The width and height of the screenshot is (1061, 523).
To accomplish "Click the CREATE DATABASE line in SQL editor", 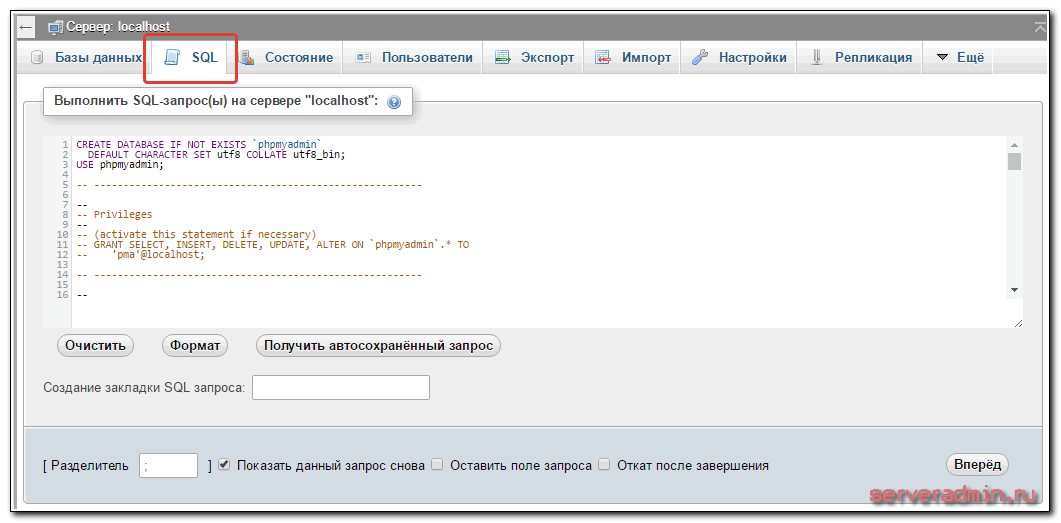I will click(x=200, y=144).
